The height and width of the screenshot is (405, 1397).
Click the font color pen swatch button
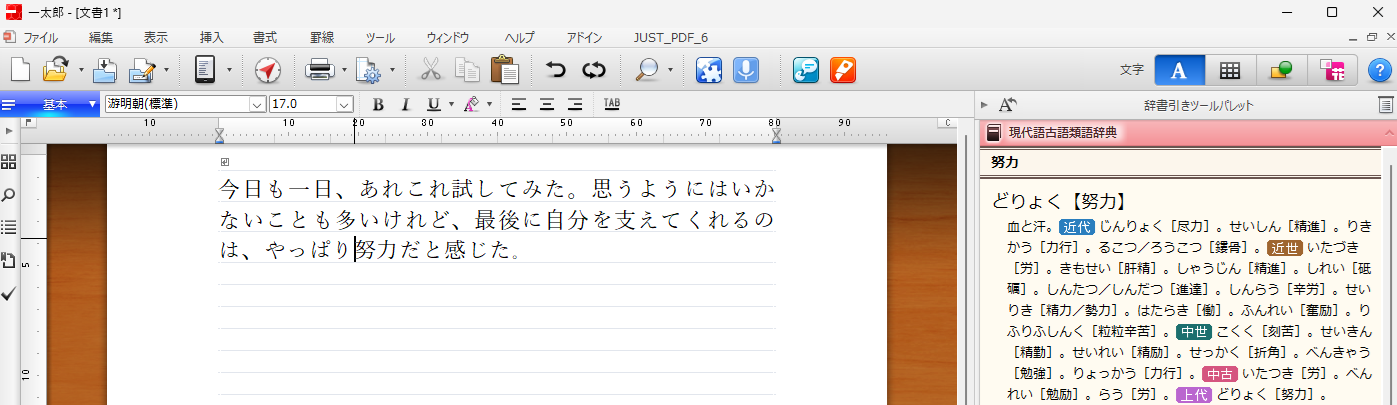(471, 104)
